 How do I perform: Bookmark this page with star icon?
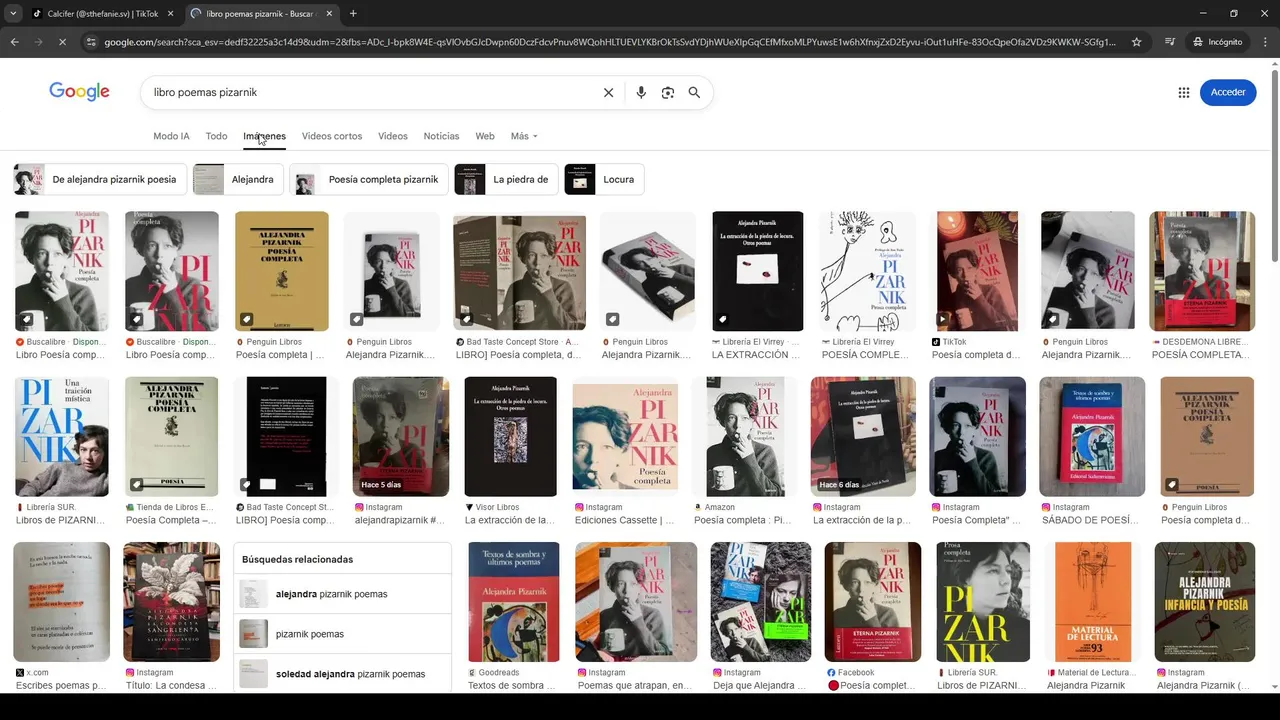[x=1136, y=42]
